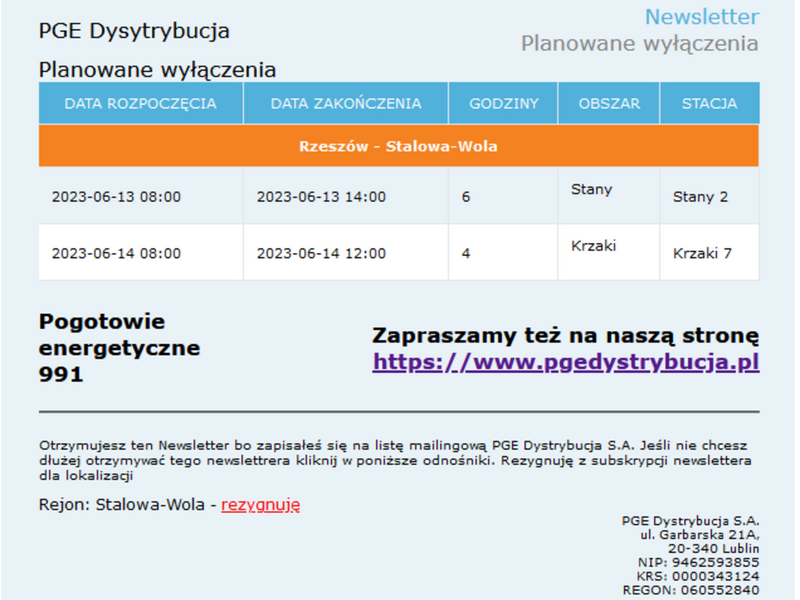Screen dimensions: 800x600
Task: Select the 'DATA ZAKOŃCZENIA' column header
Action: coord(346,104)
